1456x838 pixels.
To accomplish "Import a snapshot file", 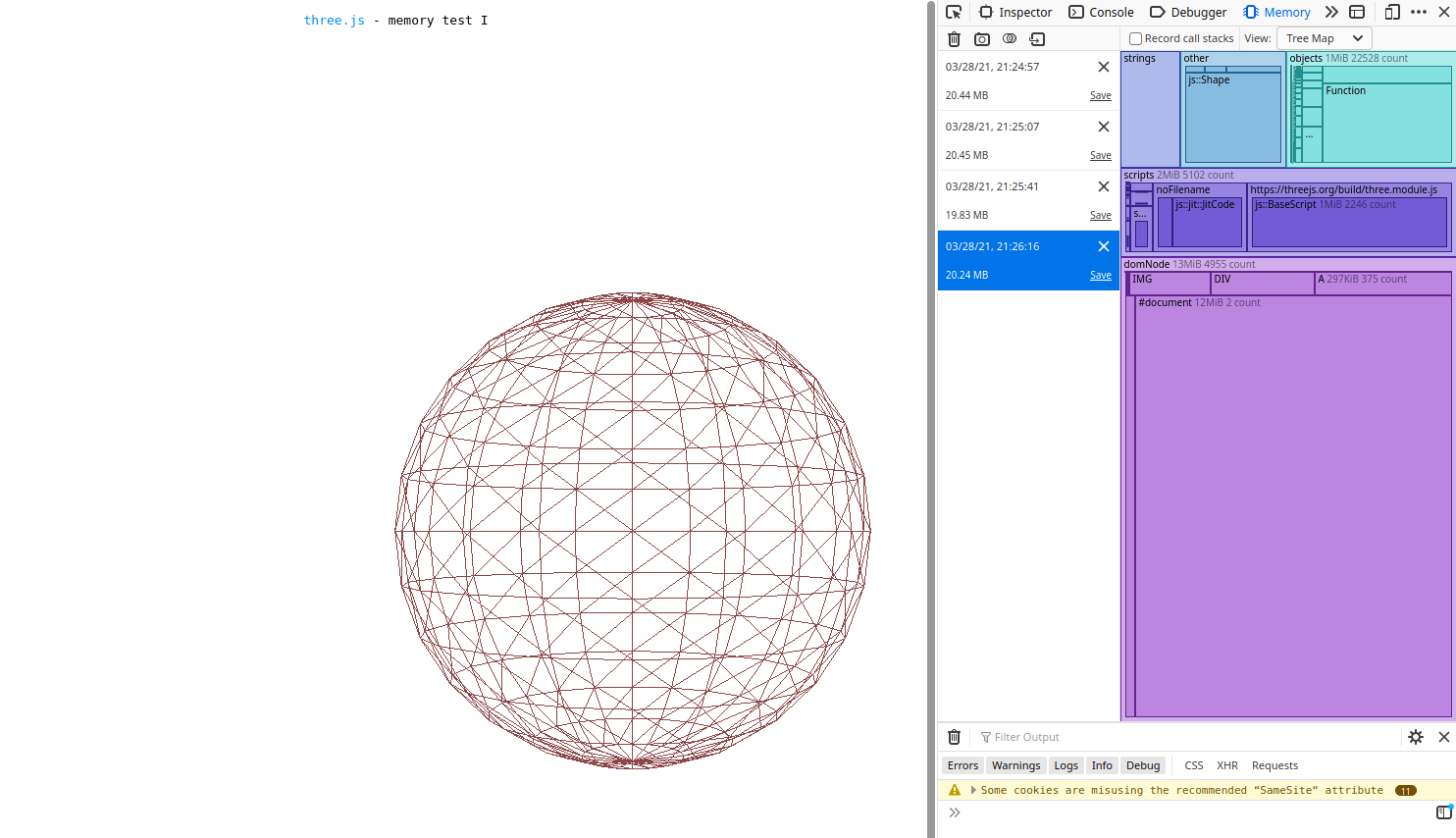I will (1037, 38).
